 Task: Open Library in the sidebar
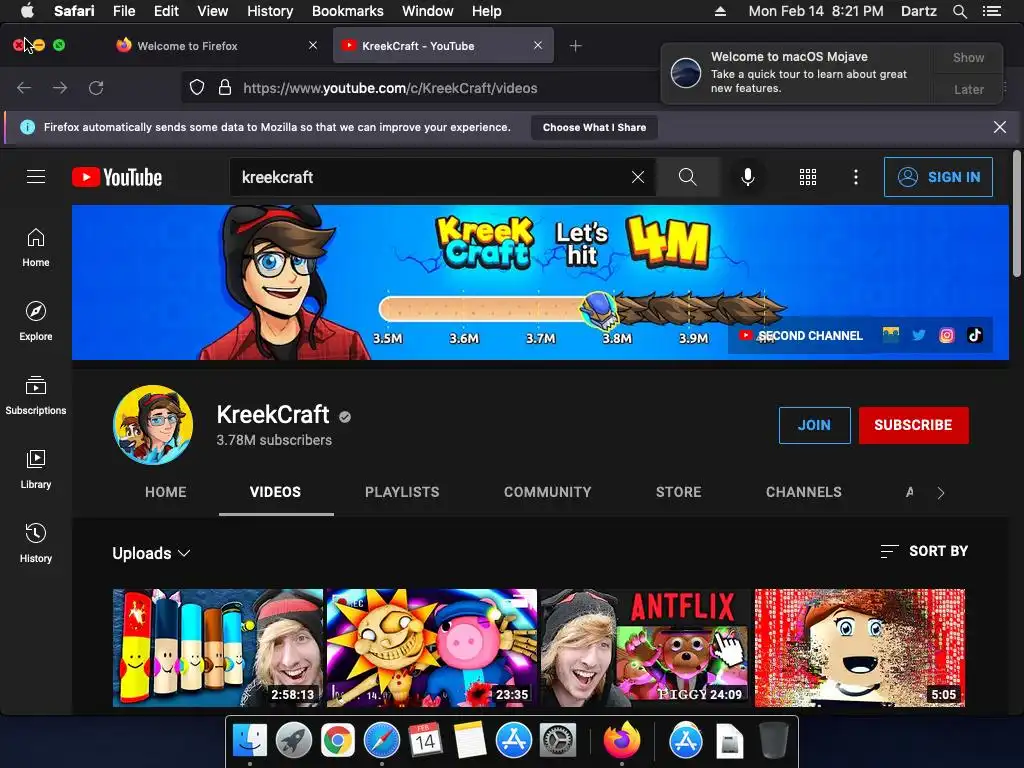click(36, 469)
